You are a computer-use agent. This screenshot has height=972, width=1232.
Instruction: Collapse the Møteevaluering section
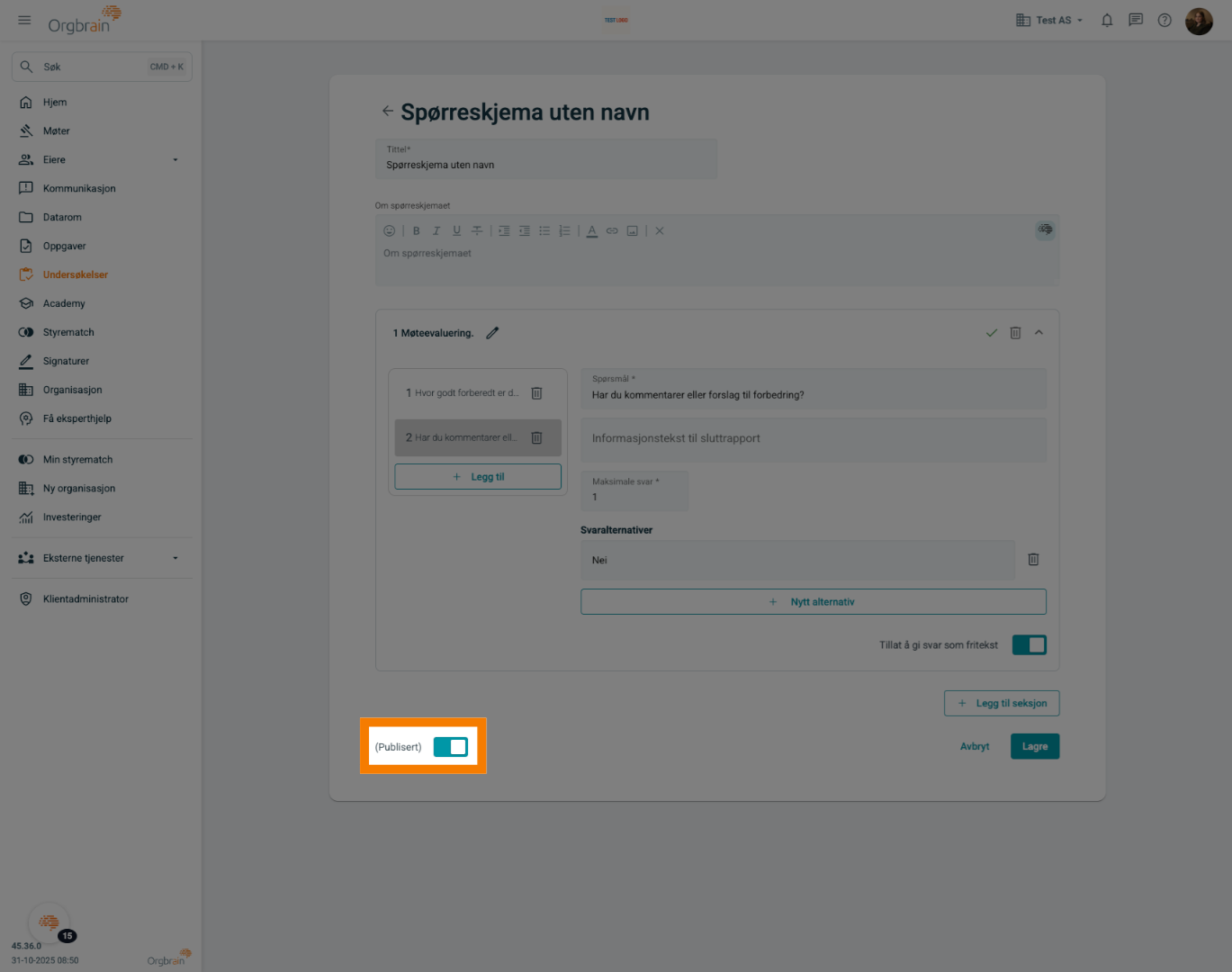1039,333
